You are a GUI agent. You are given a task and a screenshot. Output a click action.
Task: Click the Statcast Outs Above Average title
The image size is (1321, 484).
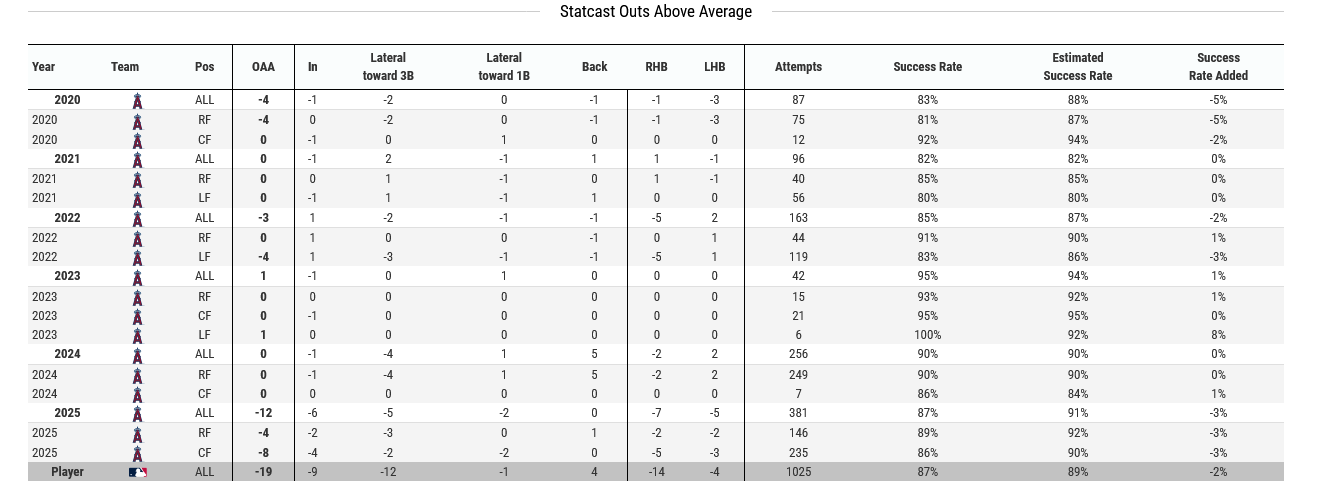(655, 12)
